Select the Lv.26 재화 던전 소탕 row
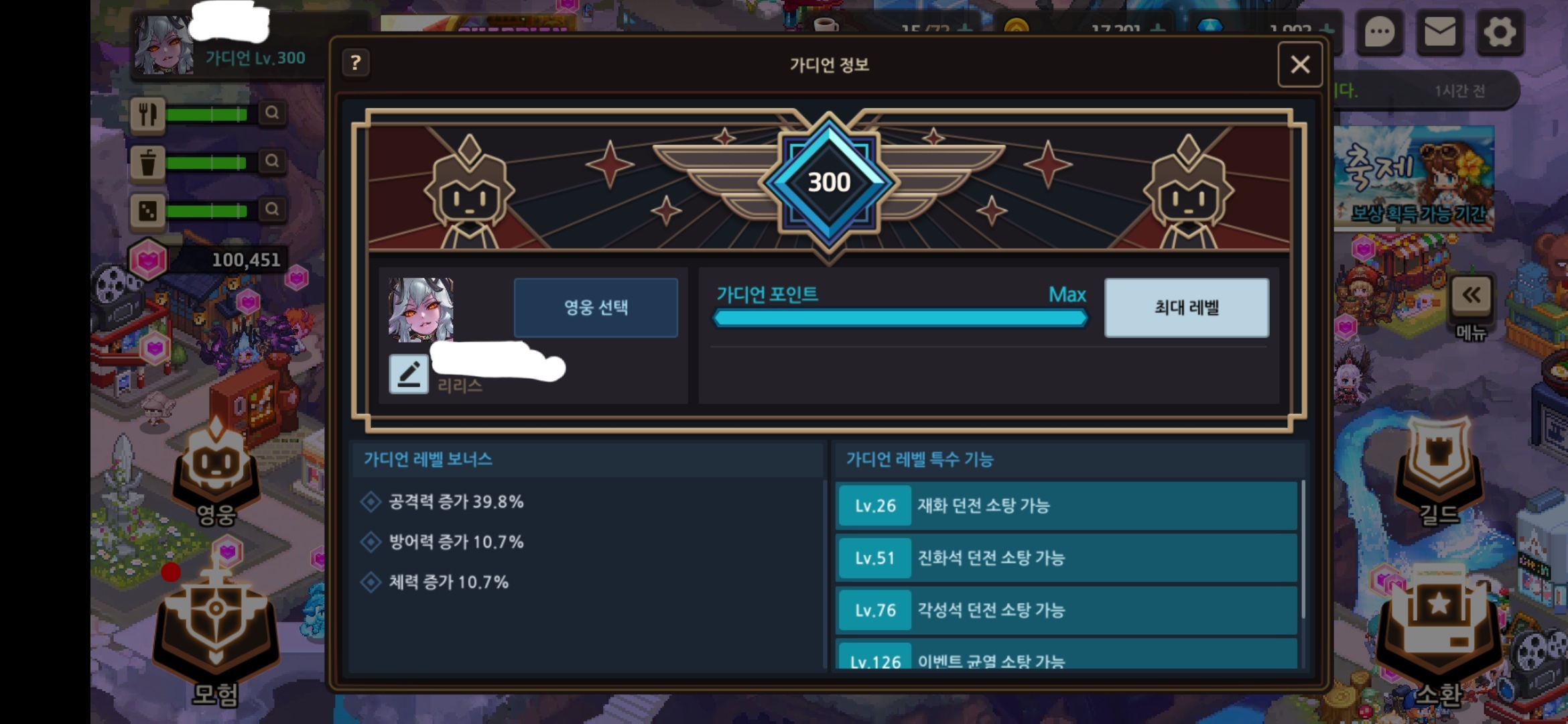The height and width of the screenshot is (724, 1568). [1067, 505]
